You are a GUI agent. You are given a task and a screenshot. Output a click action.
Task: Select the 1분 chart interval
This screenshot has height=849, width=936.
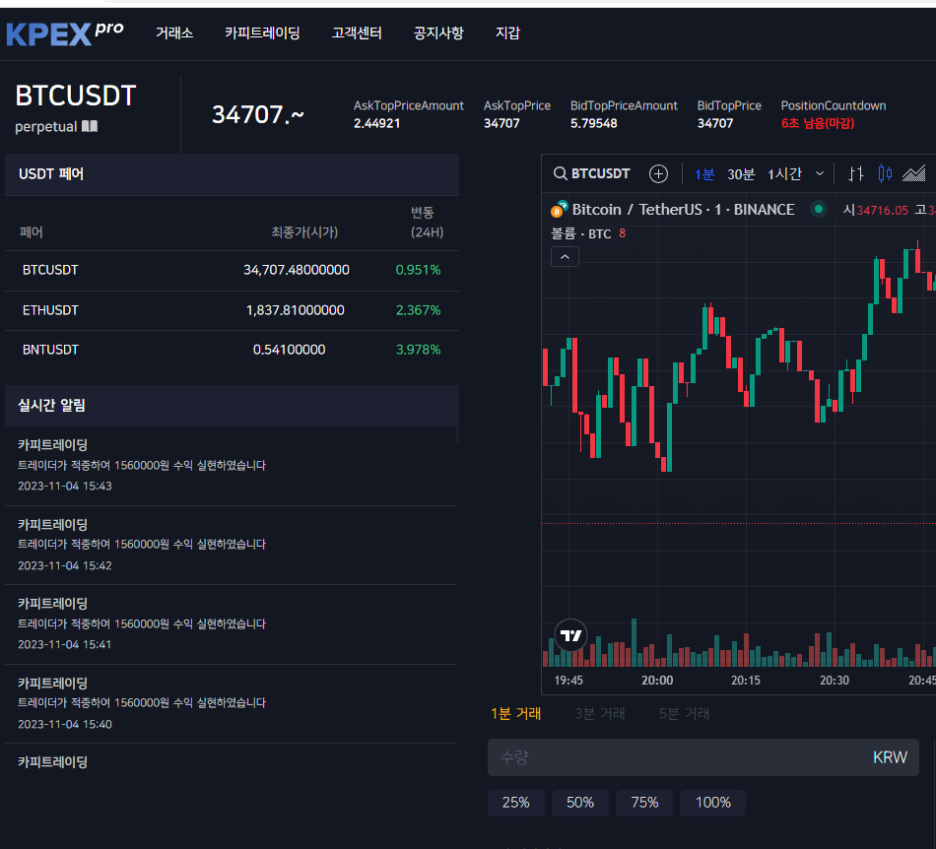[704, 174]
